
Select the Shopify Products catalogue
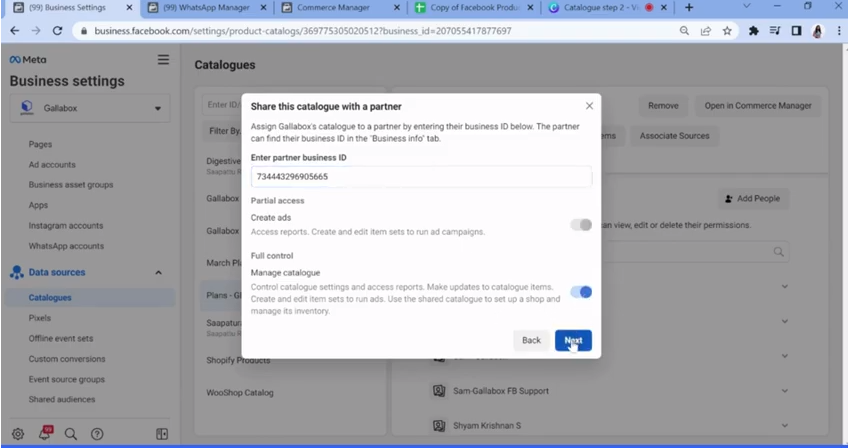tap(238, 360)
